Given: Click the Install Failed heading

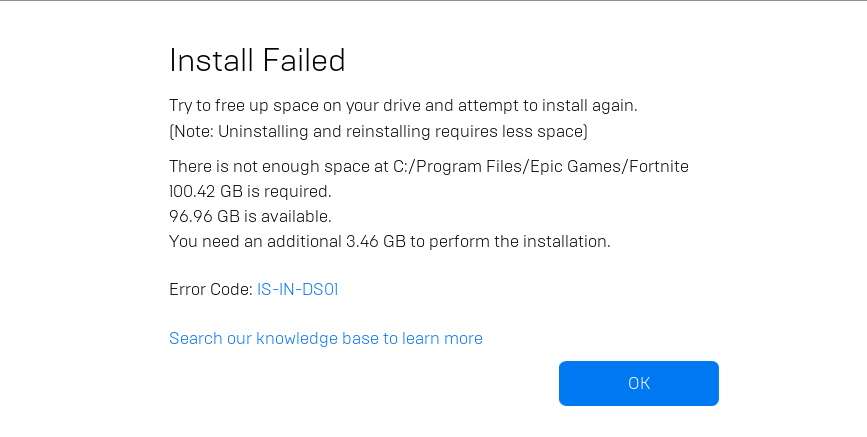Looking at the screenshot, I should (x=257, y=61).
